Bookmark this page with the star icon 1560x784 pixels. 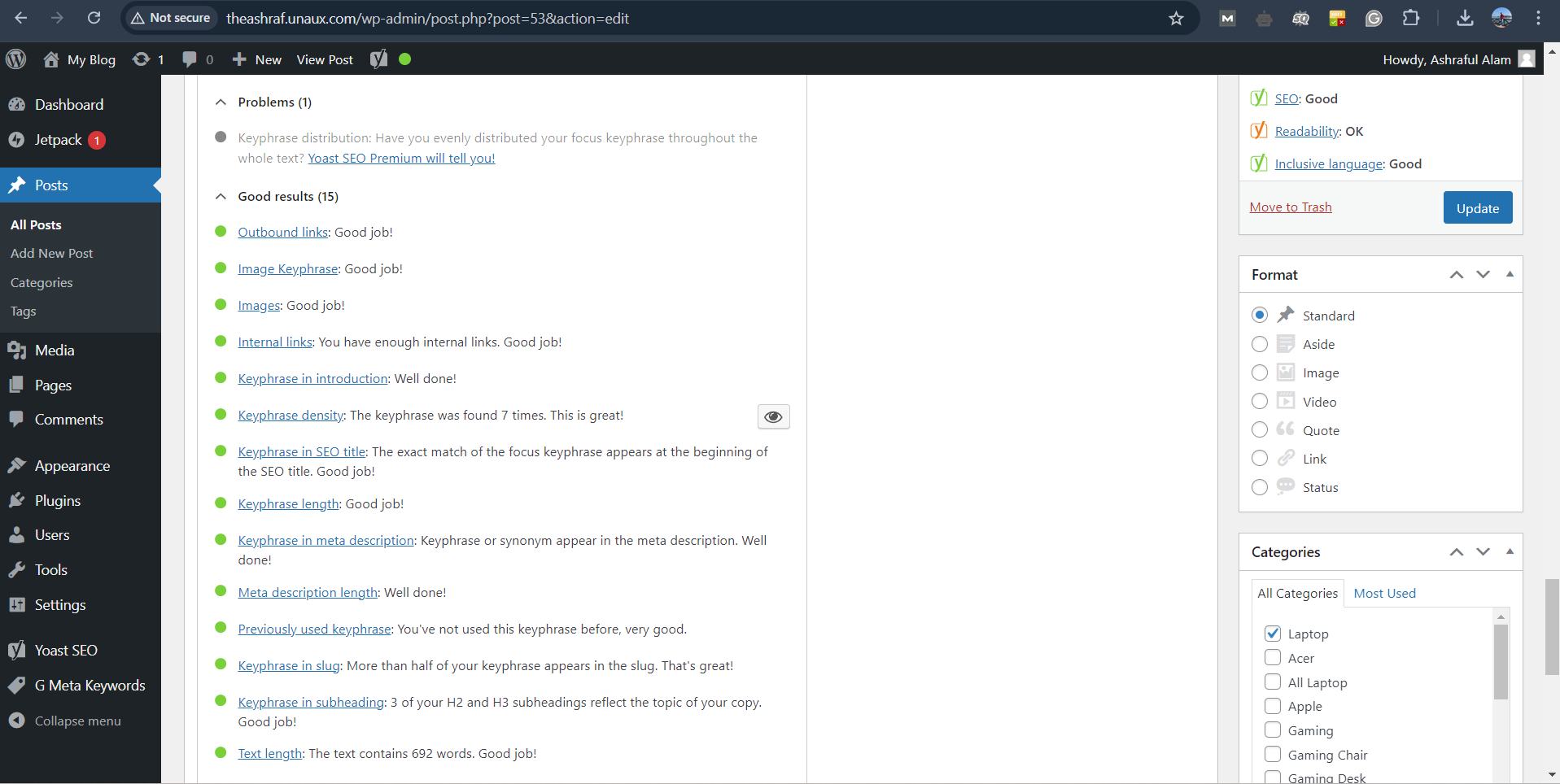point(1176,18)
